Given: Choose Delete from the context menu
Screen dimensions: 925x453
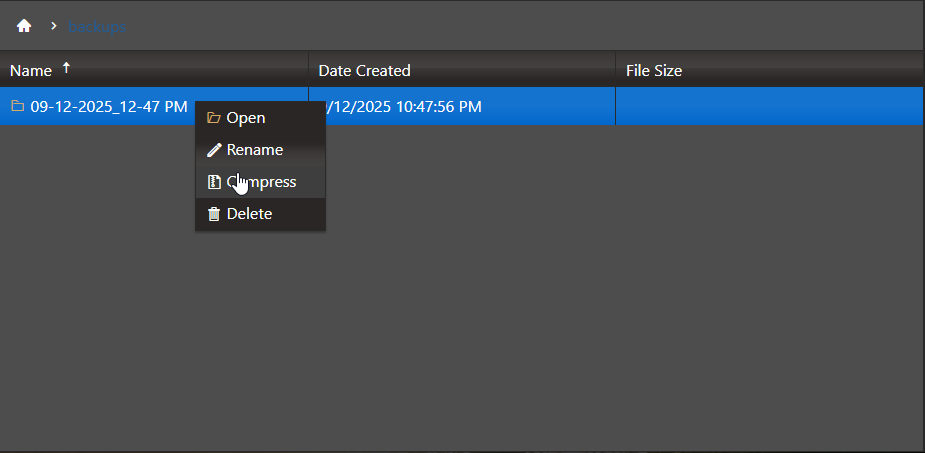Looking at the screenshot, I should (260, 214).
